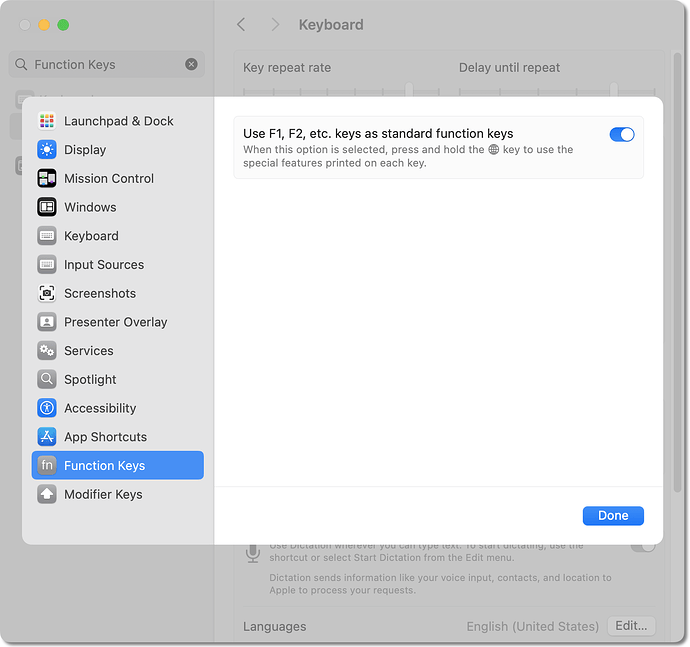The image size is (690, 647).
Task: Choose Input Sources category
Action: pyautogui.click(x=104, y=265)
